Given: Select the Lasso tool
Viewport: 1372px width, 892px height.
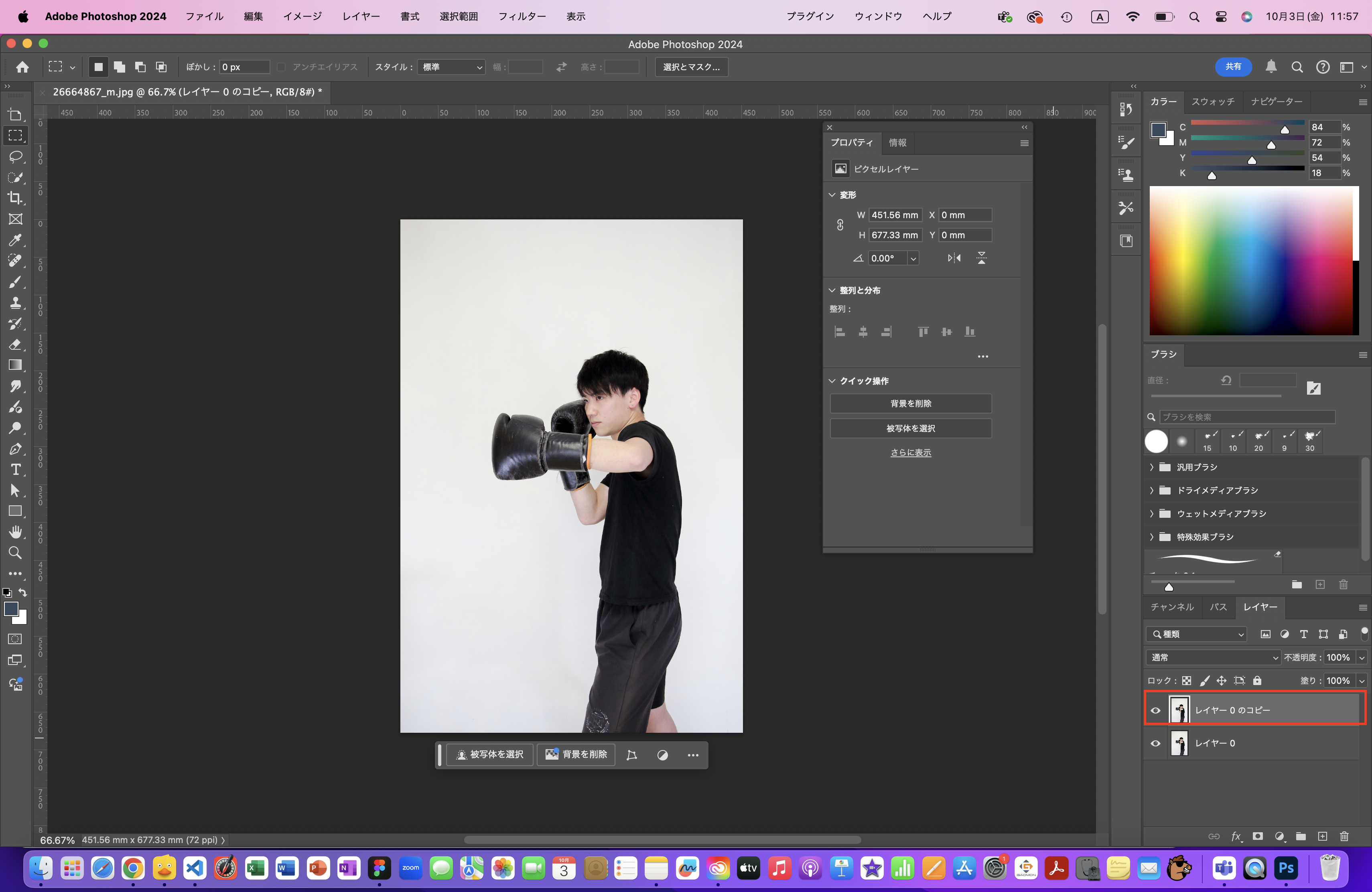Looking at the screenshot, I should [x=16, y=157].
